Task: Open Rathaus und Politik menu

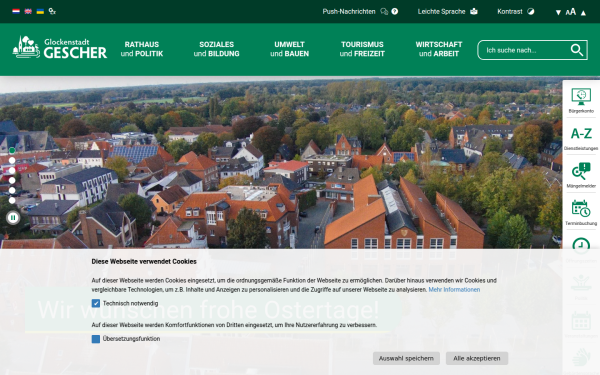Action: tap(142, 49)
